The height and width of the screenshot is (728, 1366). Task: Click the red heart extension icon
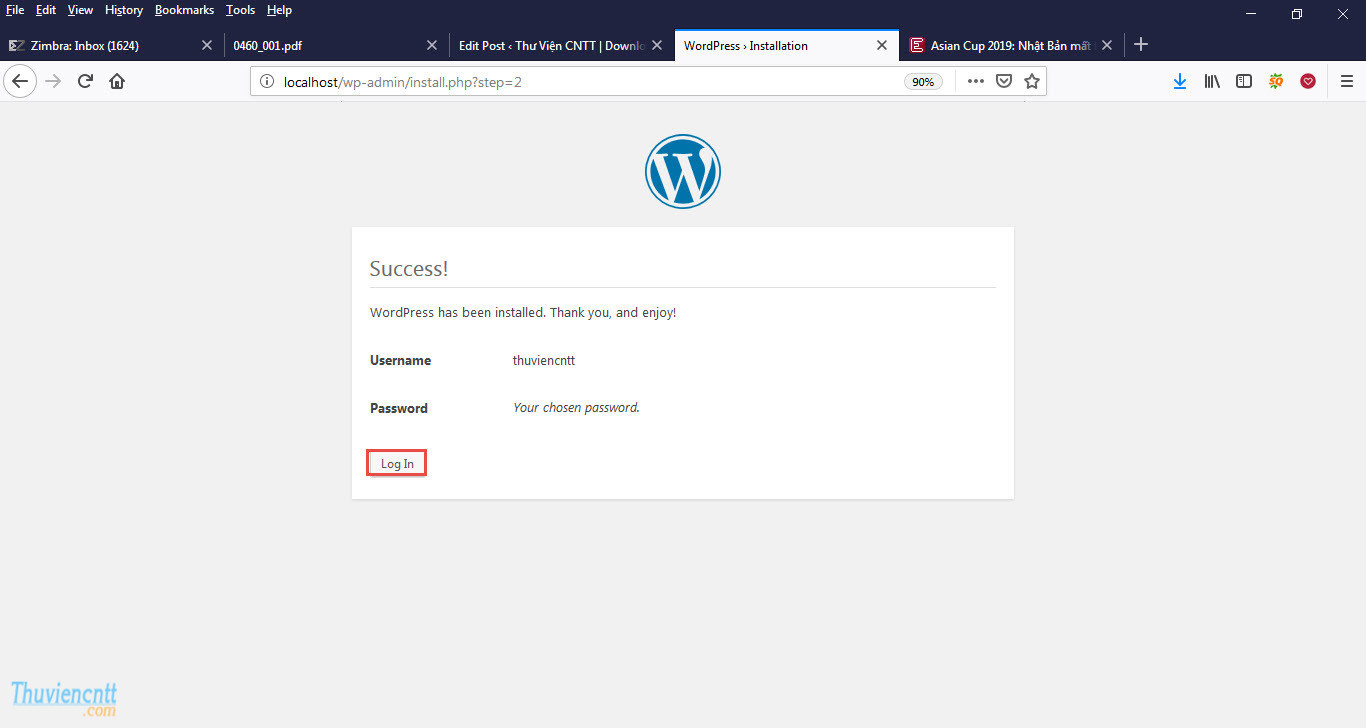pyautogui.click(x=1308, y=81)
